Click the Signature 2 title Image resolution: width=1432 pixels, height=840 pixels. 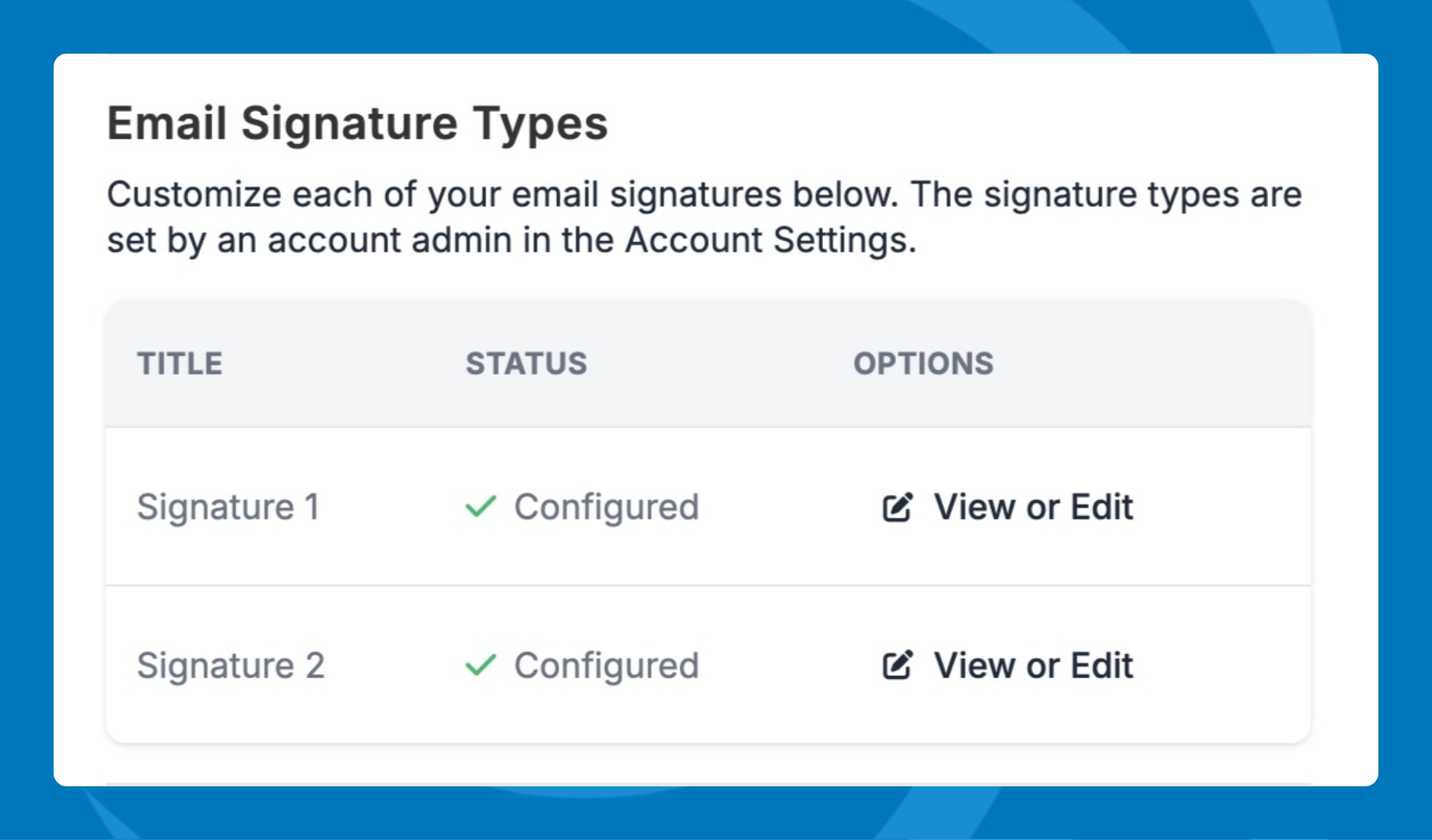coord(230,666)
